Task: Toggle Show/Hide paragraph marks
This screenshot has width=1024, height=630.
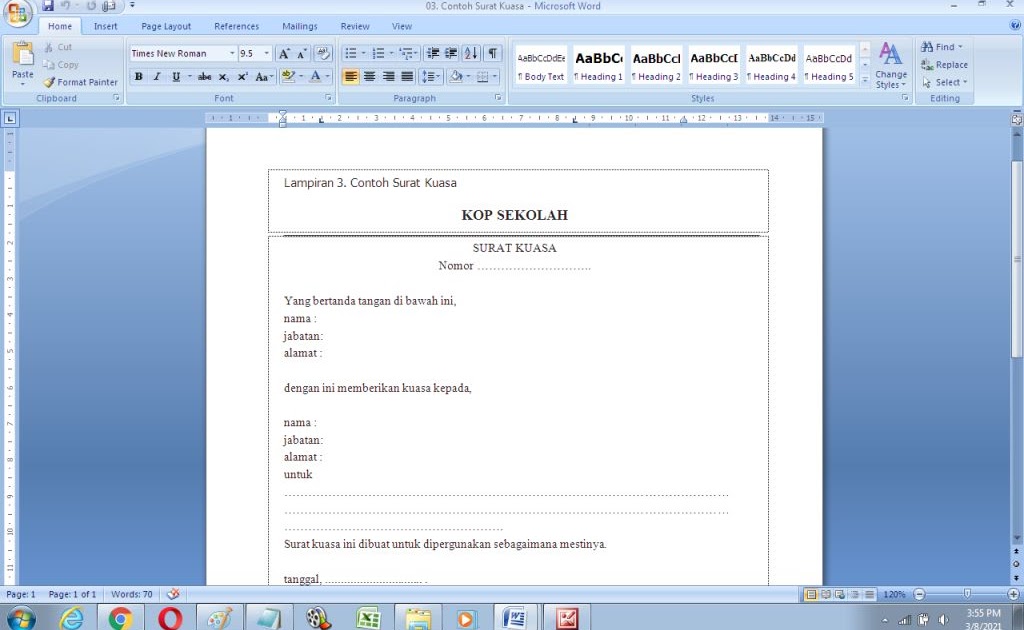Action: (x=491, y=52)
